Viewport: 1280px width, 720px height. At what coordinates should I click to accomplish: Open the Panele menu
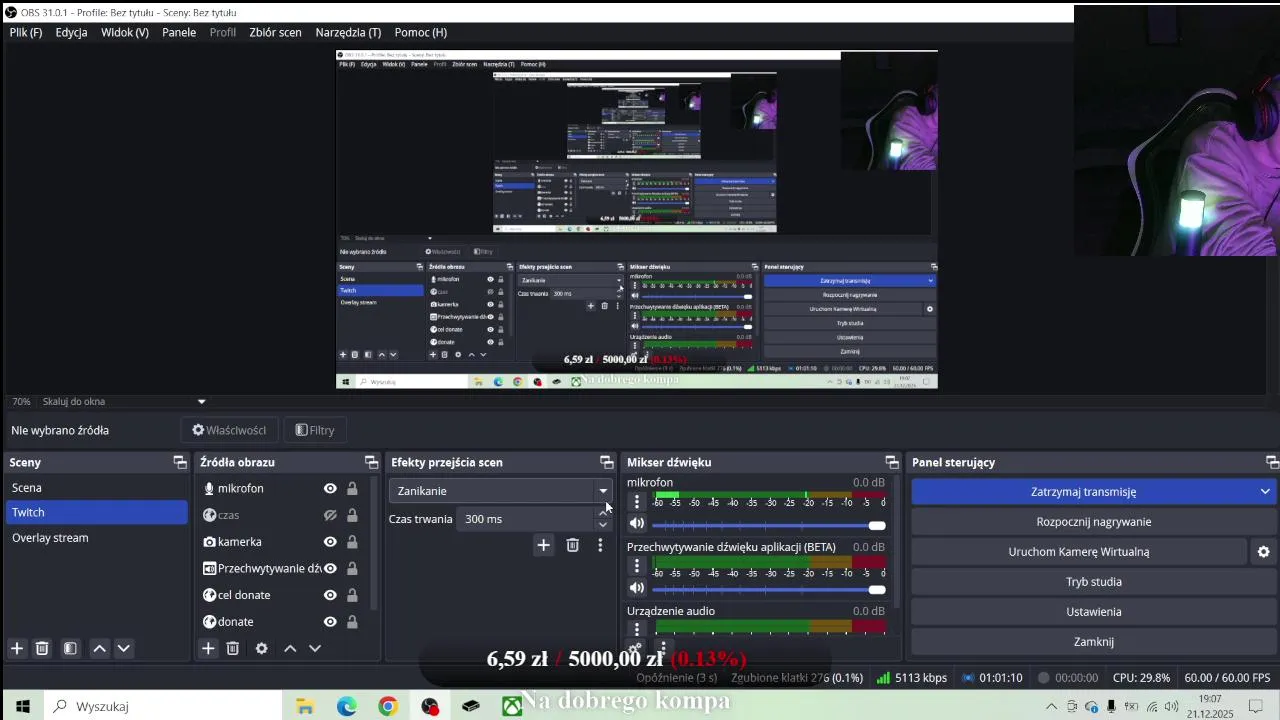tap(179, 32)
